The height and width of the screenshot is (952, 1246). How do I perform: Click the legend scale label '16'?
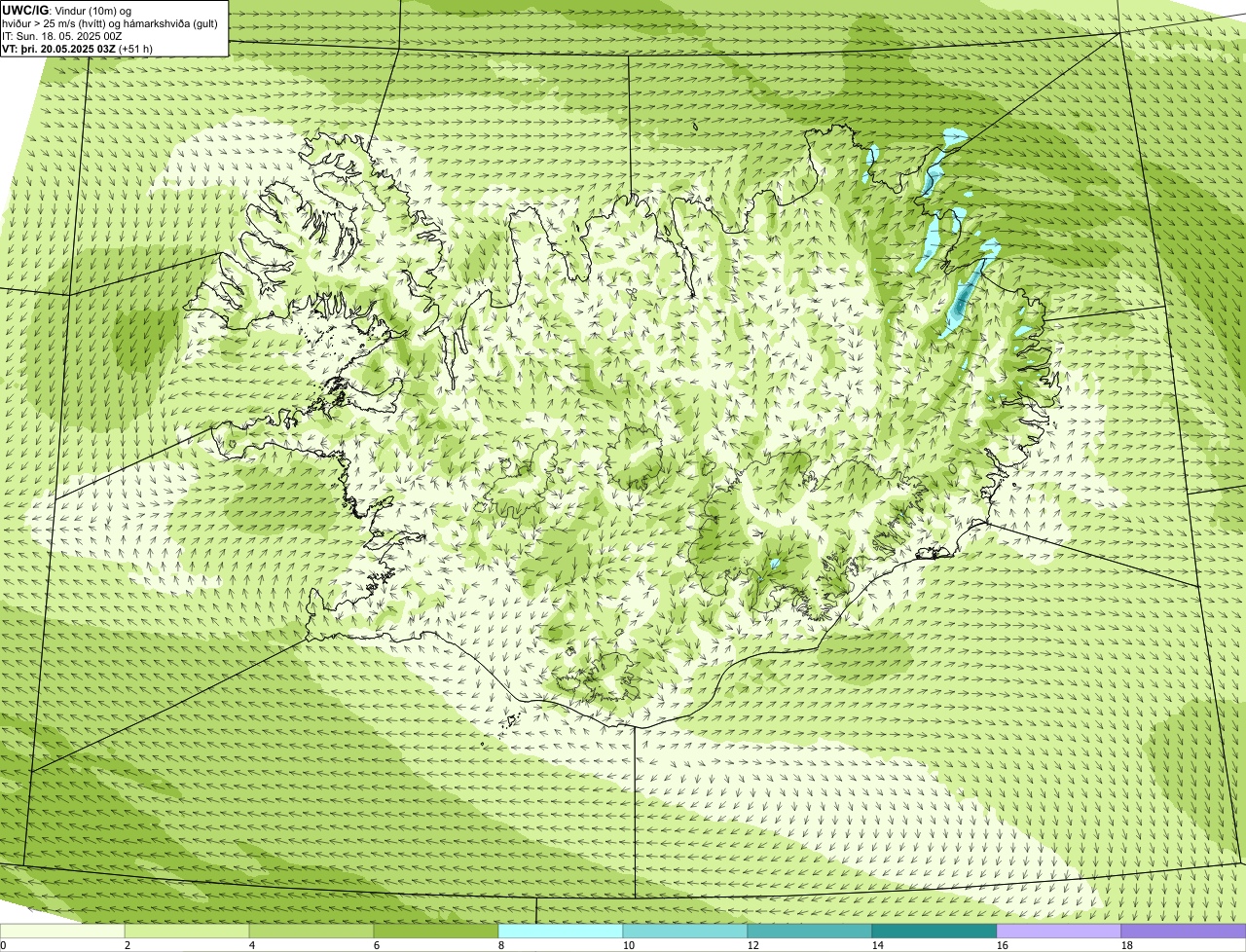click(x=1003, y=945)
